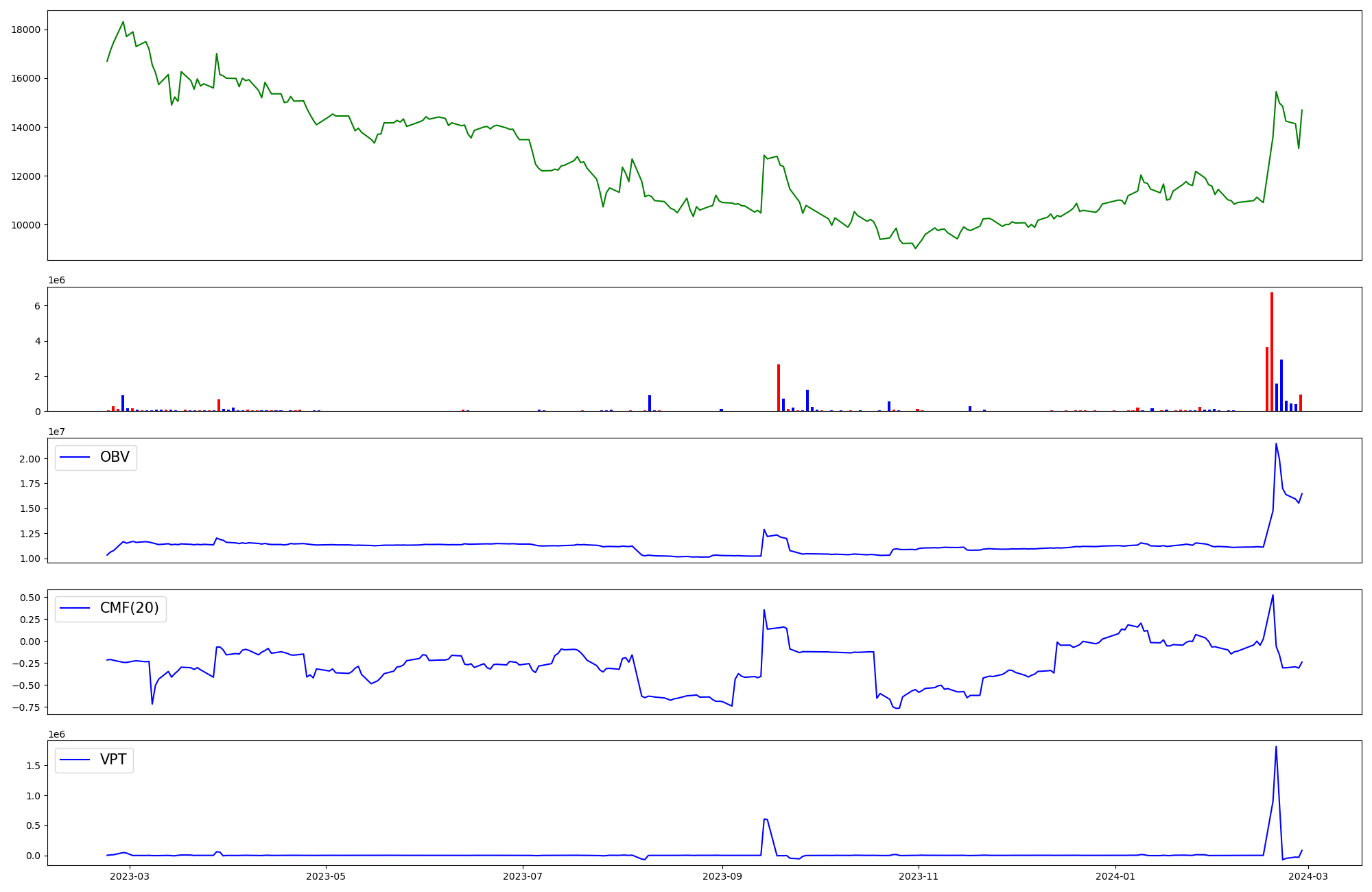Viewport: 1372px width, 892px height.
Task: Click the 2023-03 date tick label
Action: 129,876
